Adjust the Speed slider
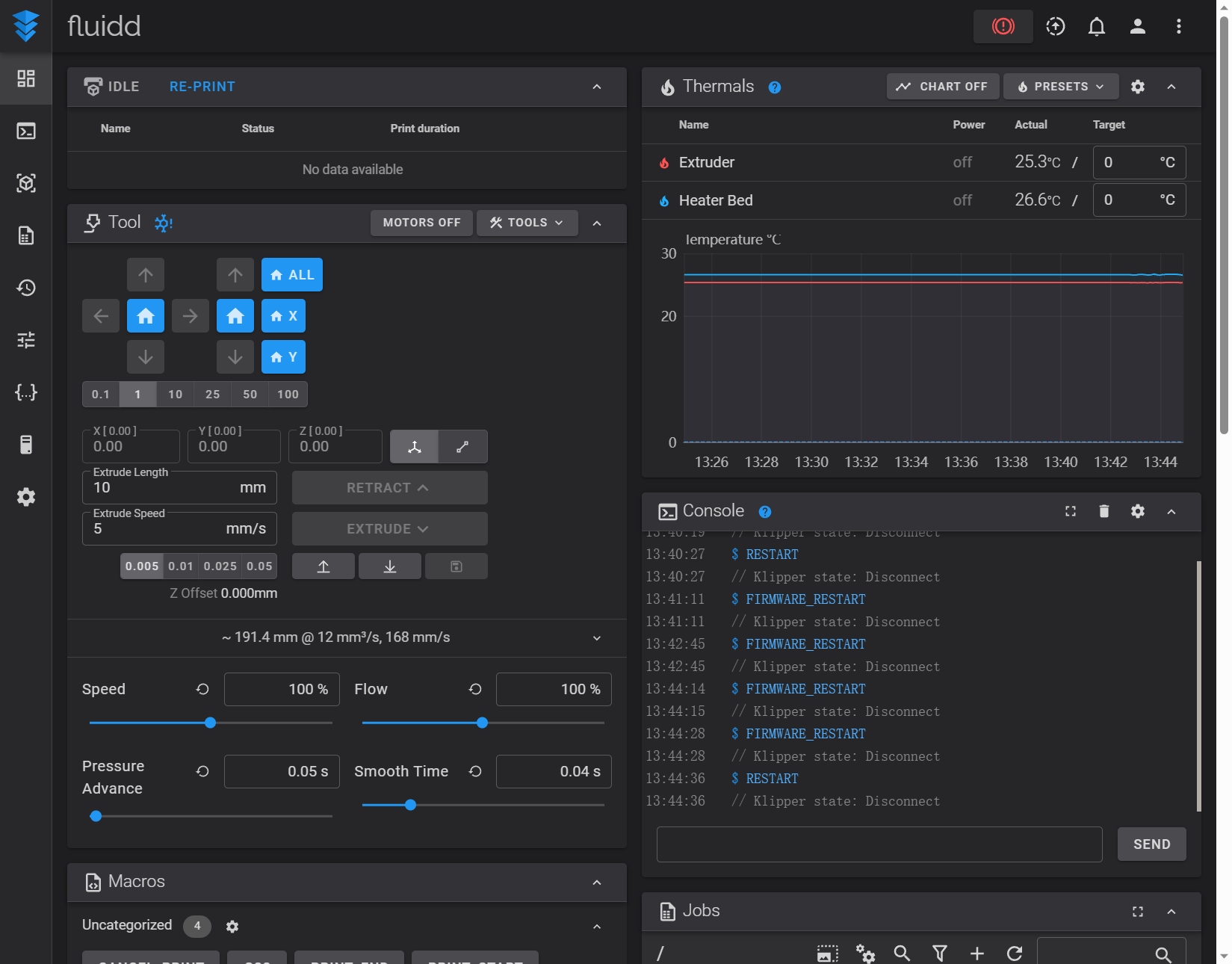The height and width of the screenshot is (964, 1232). point(211,723)
